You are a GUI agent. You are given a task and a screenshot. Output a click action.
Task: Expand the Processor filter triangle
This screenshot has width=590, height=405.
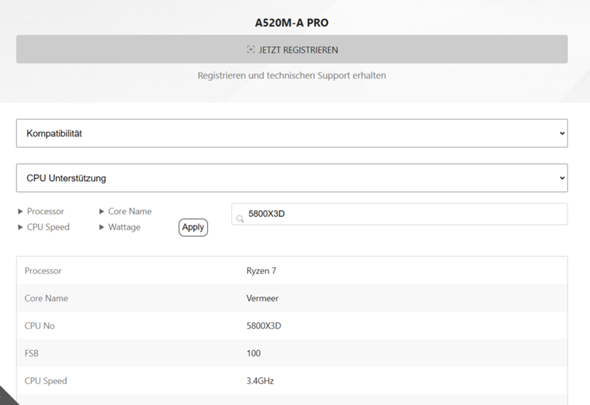[20, 212]
